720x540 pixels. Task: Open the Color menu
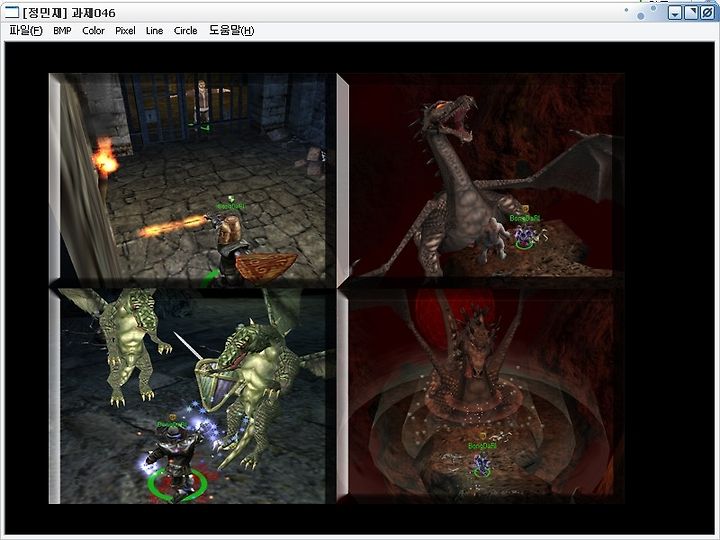[93, 31]
